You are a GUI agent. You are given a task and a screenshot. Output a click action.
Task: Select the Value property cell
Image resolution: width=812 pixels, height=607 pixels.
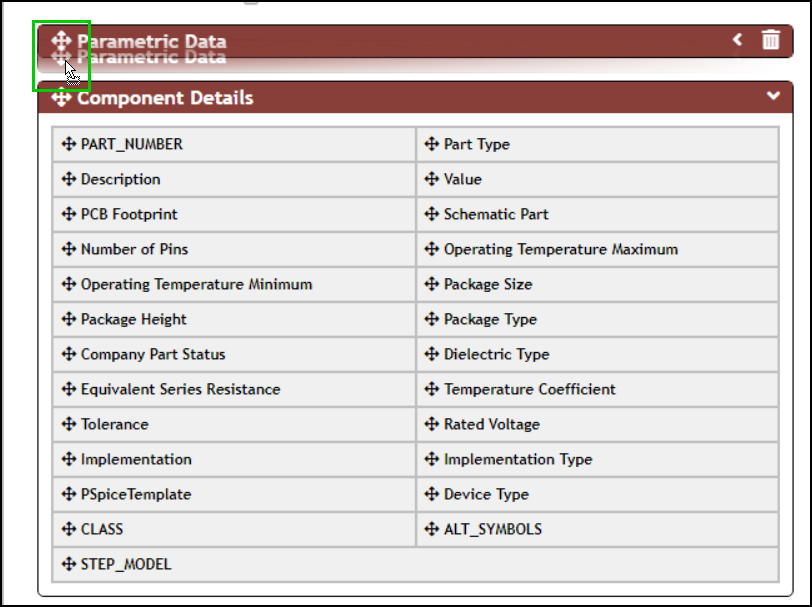point(462,179)
